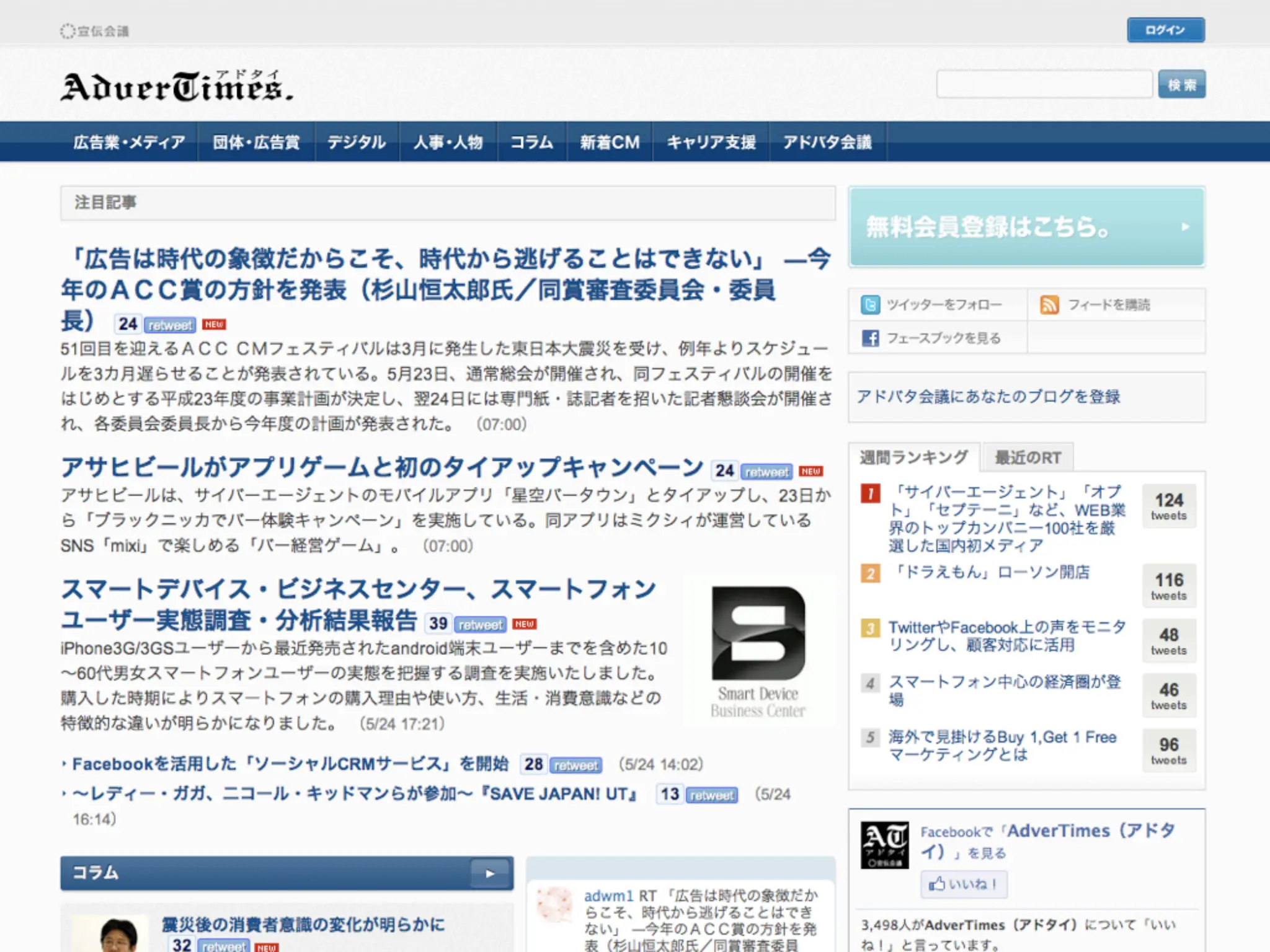Click ツイッターをフォロー link
1270x952 pixels.
pos(944,304)
